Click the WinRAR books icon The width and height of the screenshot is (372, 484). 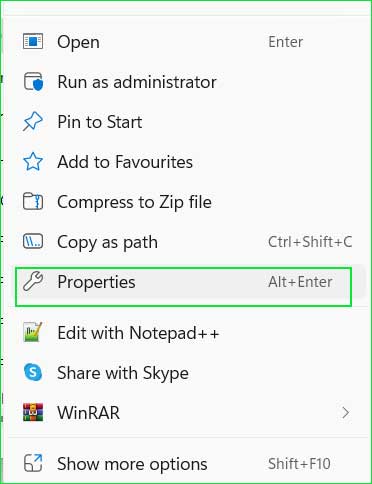(33, 412)
